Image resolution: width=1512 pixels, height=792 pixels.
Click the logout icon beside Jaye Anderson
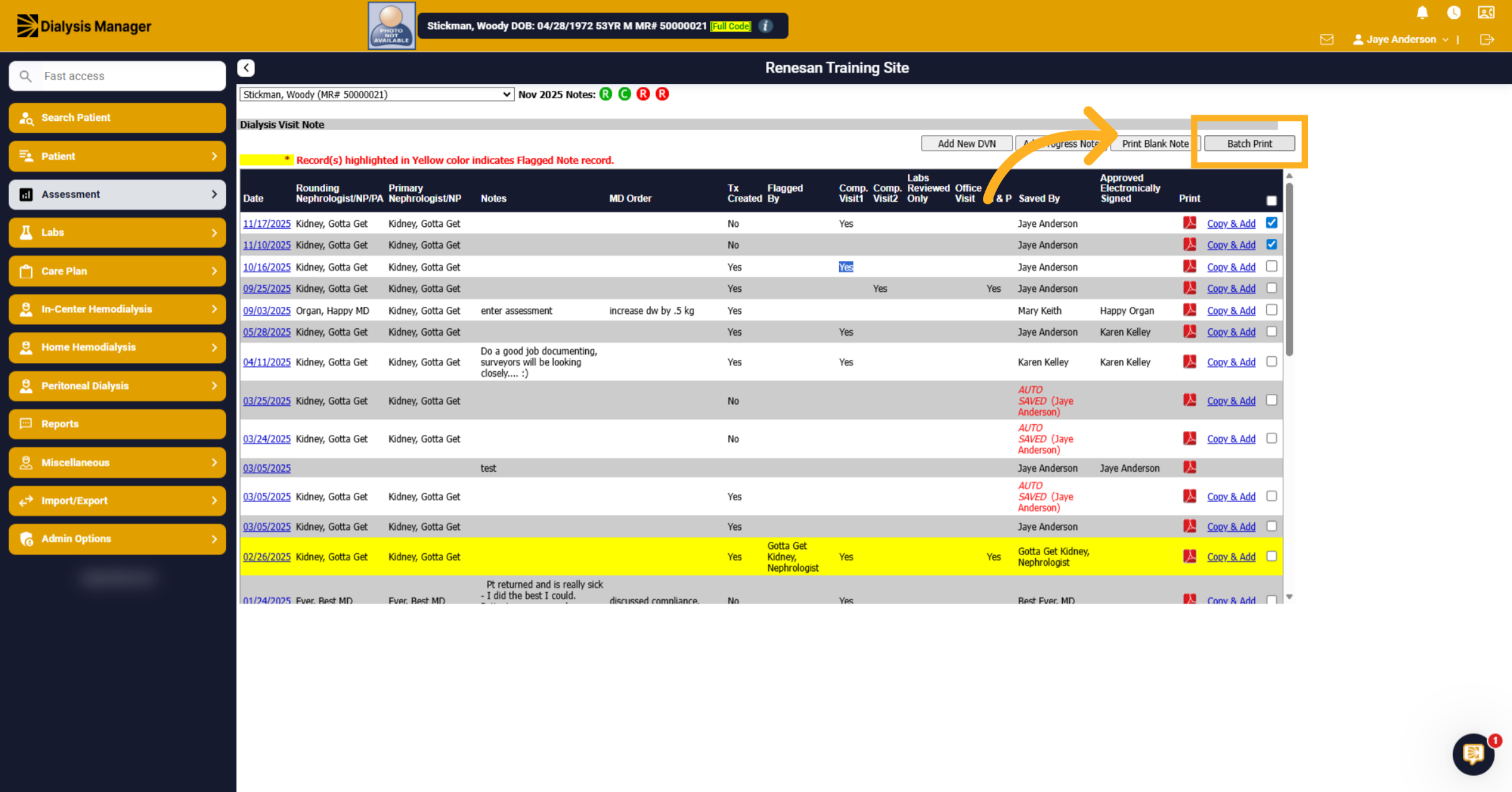1487,39
